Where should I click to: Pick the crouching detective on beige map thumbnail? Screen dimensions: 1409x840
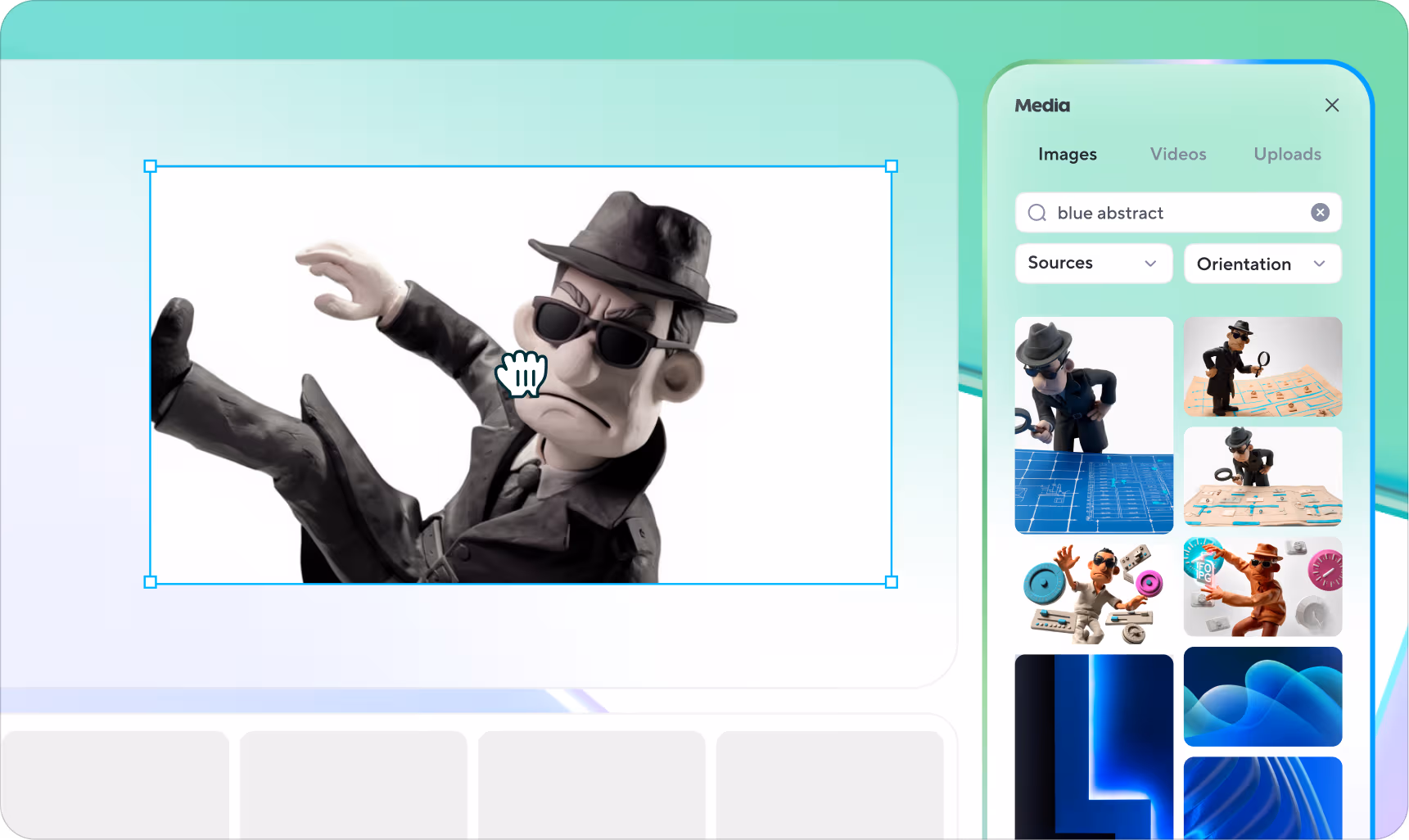[x=1262, y=476]
